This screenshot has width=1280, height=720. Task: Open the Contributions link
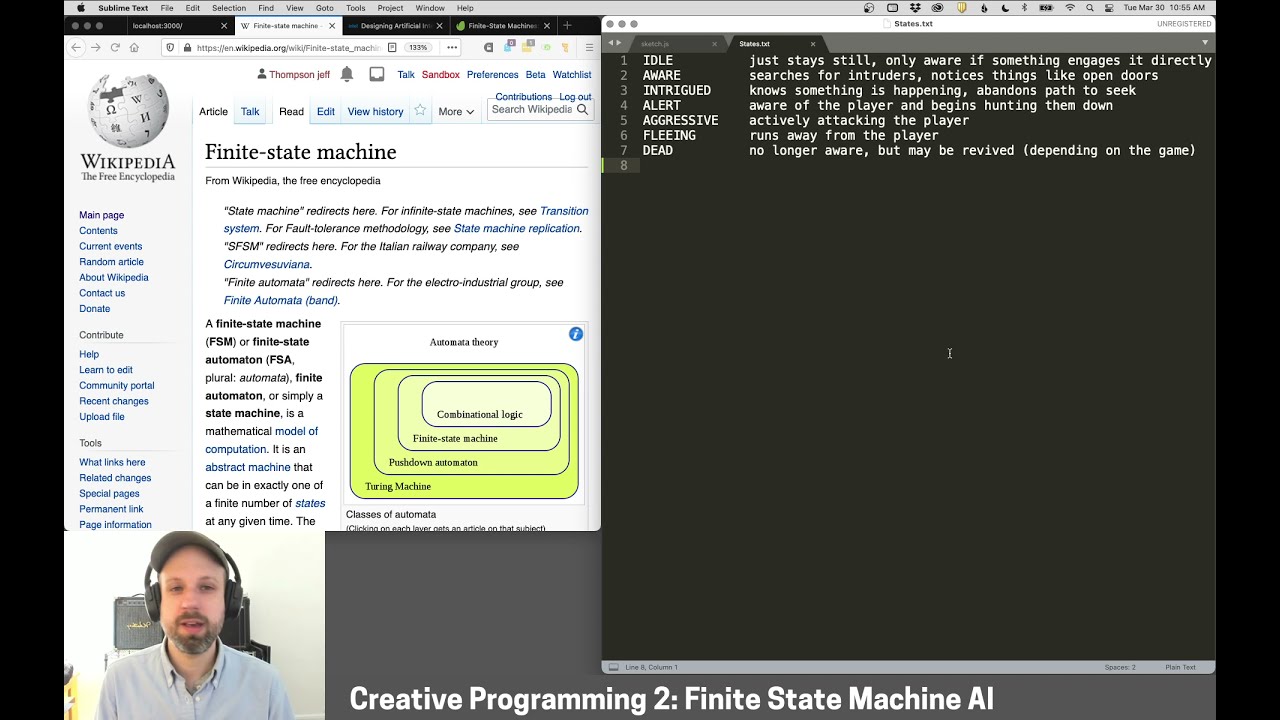[x=523, y=97]
